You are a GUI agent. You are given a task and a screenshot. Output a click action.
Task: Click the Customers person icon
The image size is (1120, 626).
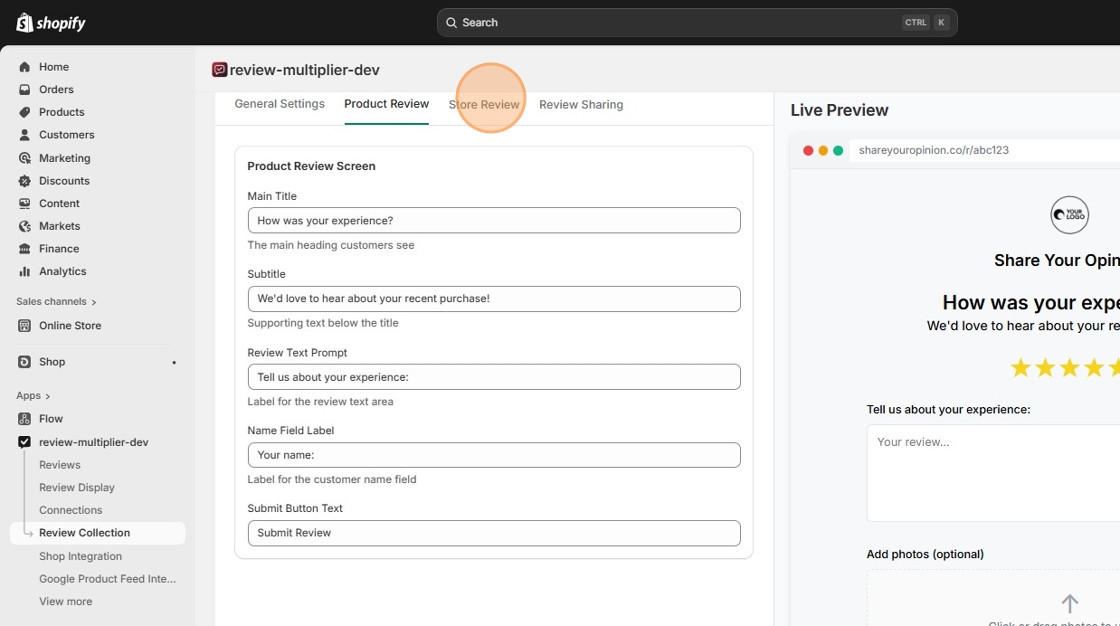[x=24, y=134]
